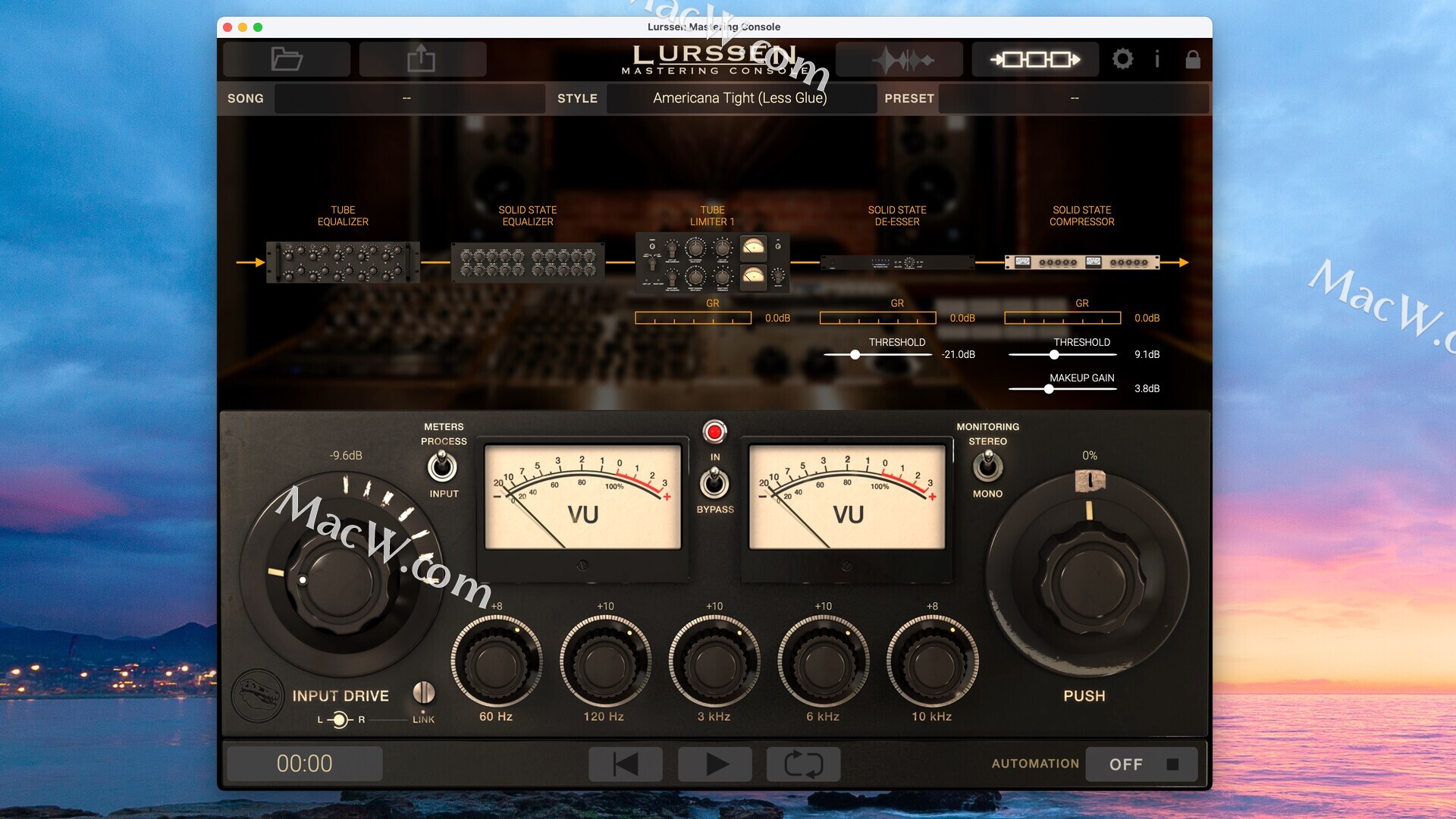
Task: Open the load file folder icon
Action: [x=287, y=59]
